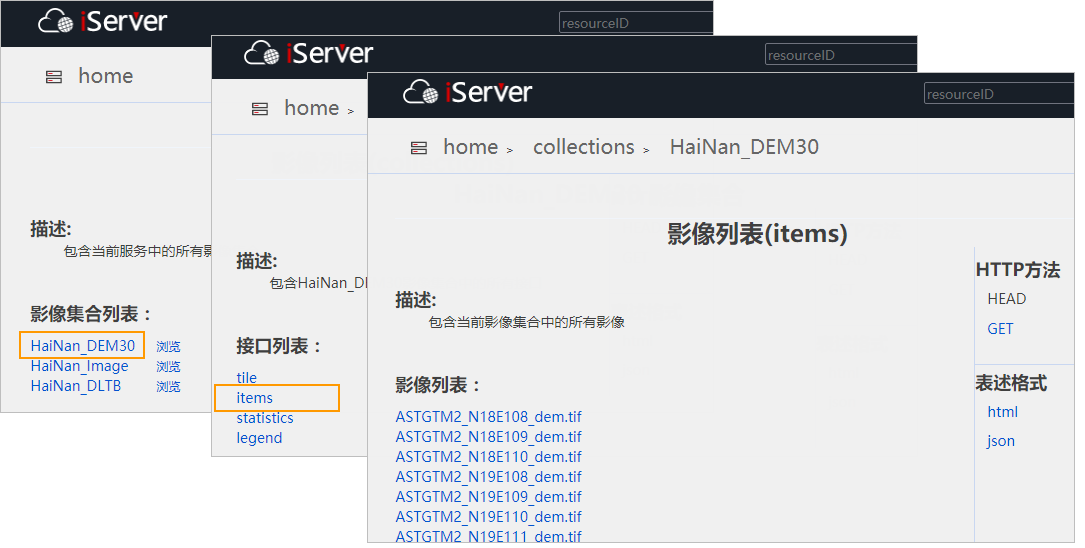The image size is (1085, 548).
Task: Switch to html representation format
Action: (1002, 412)
